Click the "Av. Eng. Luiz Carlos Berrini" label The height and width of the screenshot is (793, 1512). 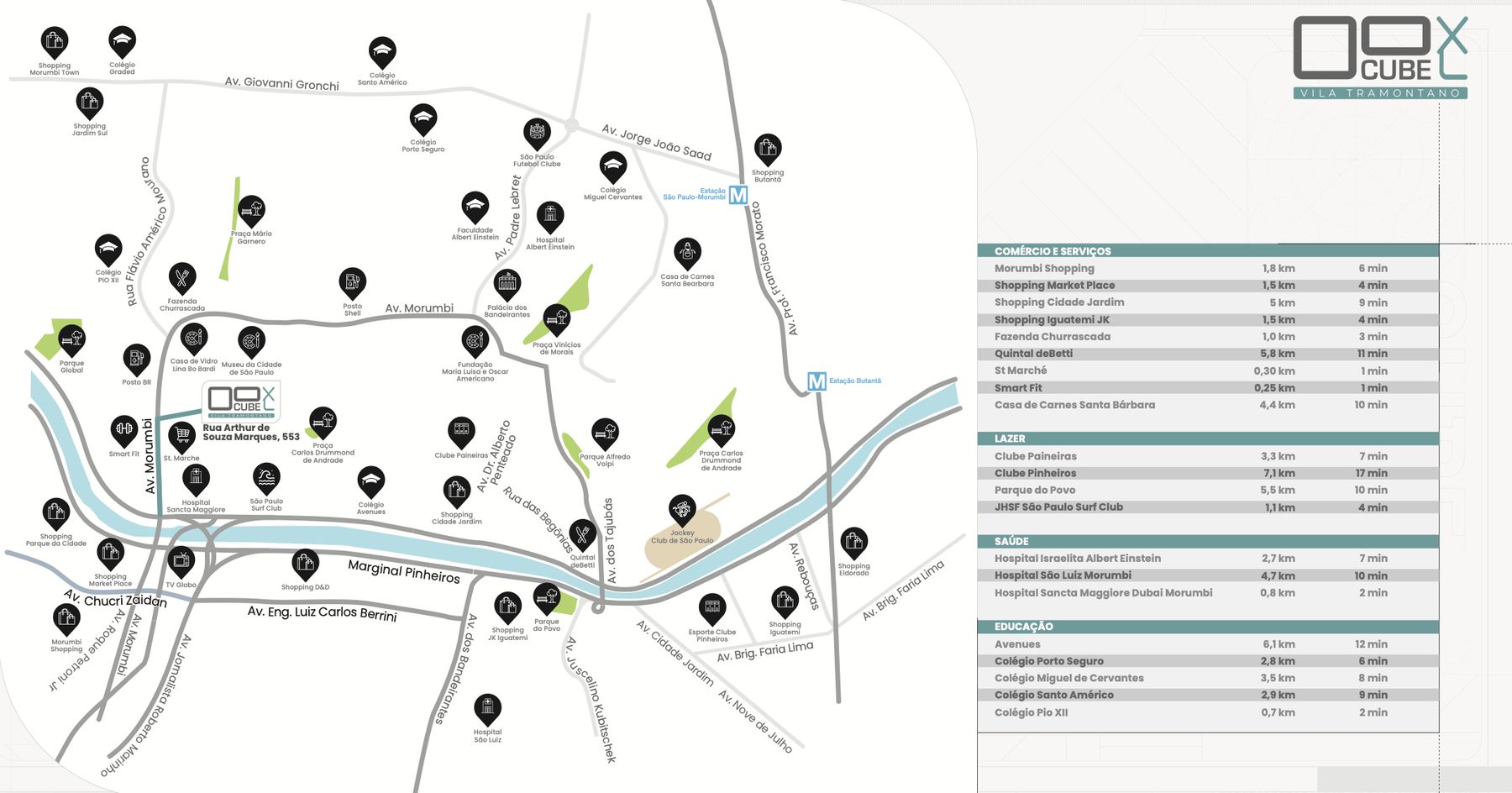click(x=322, y=613)
